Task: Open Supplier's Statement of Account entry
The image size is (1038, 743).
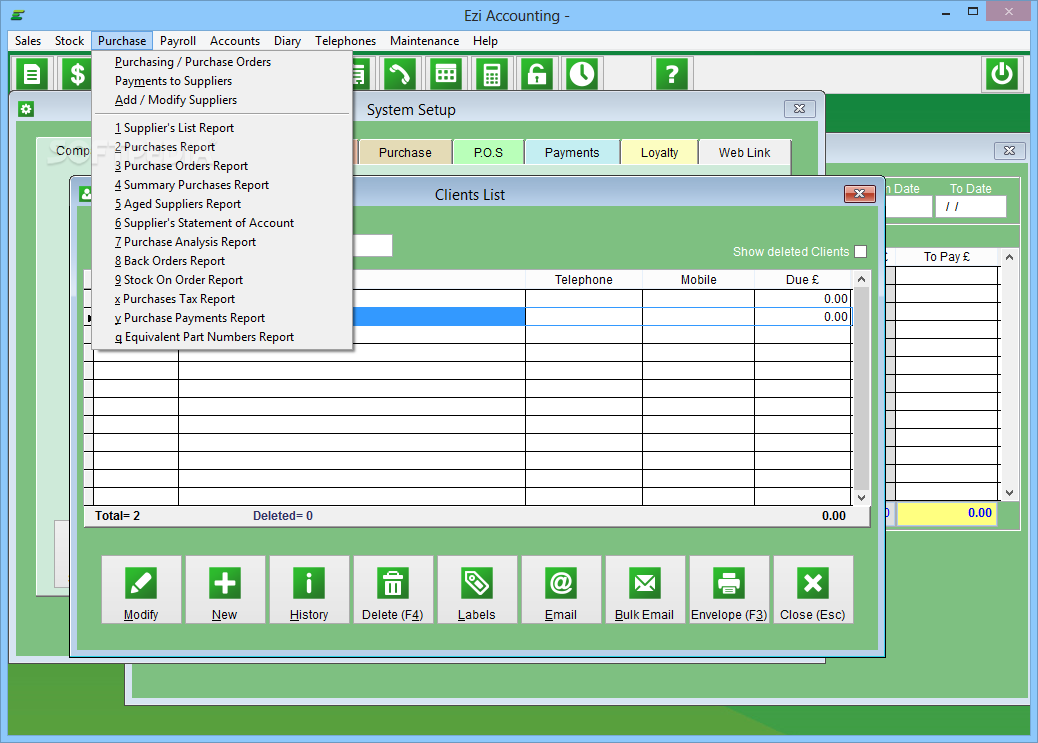Action: tap(222, 223)
